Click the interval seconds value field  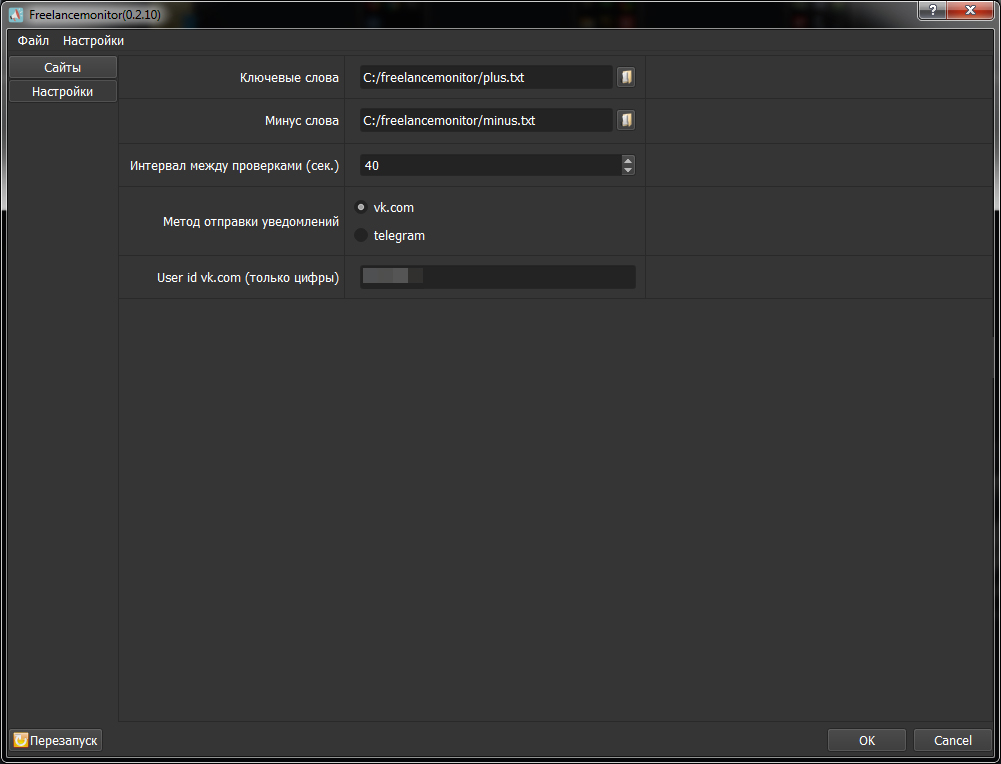[490, 165]
